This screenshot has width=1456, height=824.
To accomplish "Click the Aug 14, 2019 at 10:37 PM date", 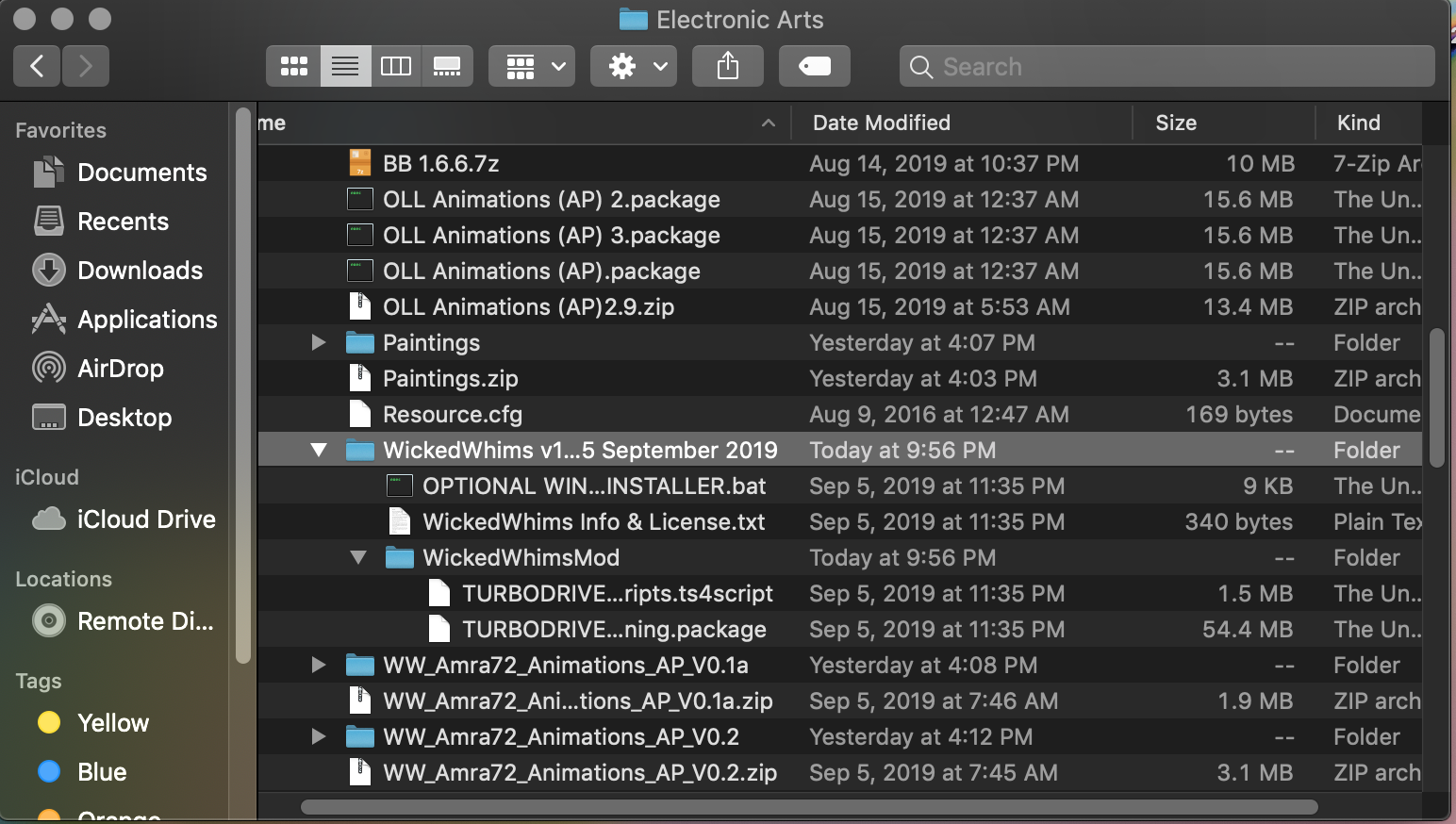I will (x=944, y=163).
